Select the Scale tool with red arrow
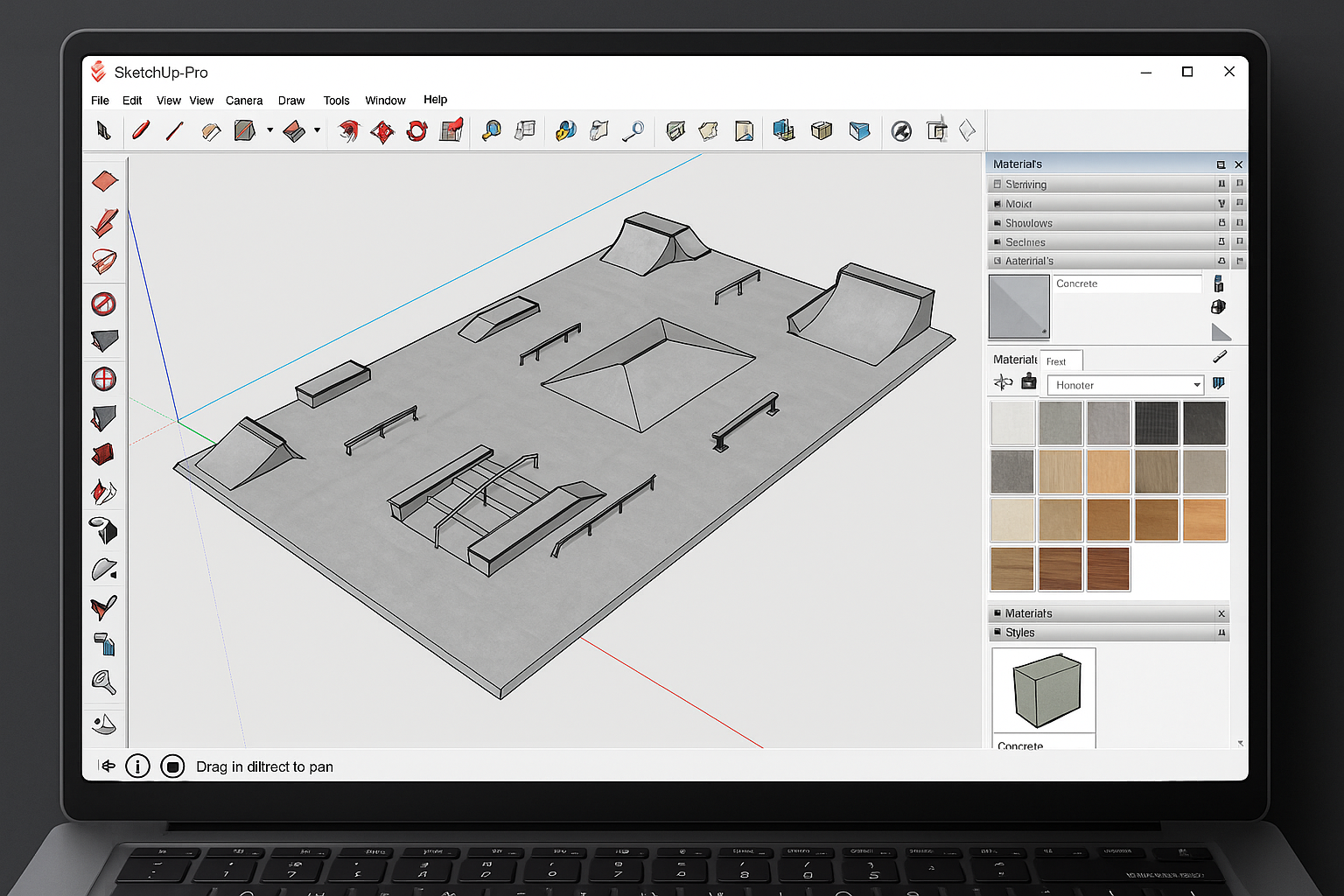 tap(451, 130)
